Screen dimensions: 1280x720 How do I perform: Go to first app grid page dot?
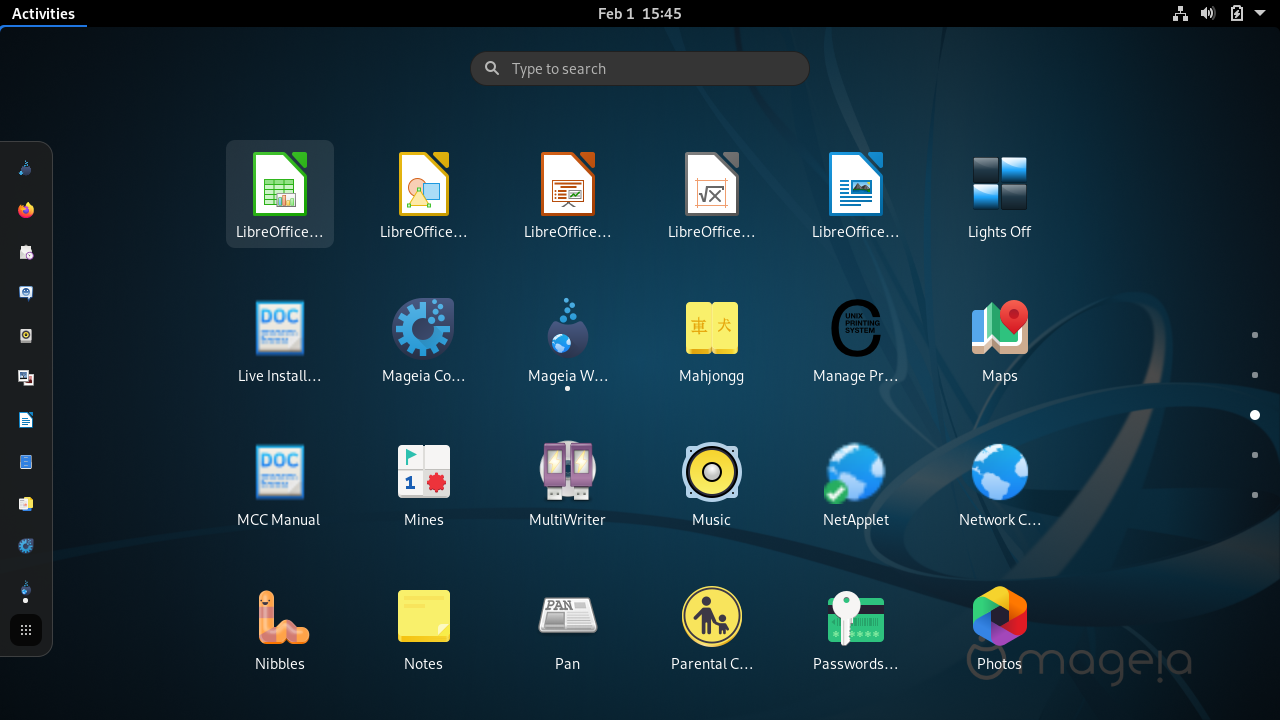1255,335
